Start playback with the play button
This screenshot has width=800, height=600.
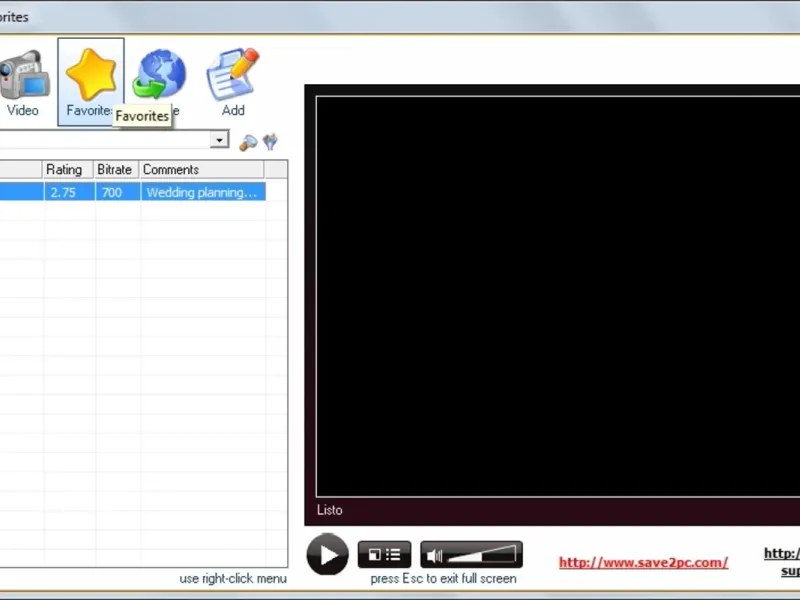[x=328, y=554]
